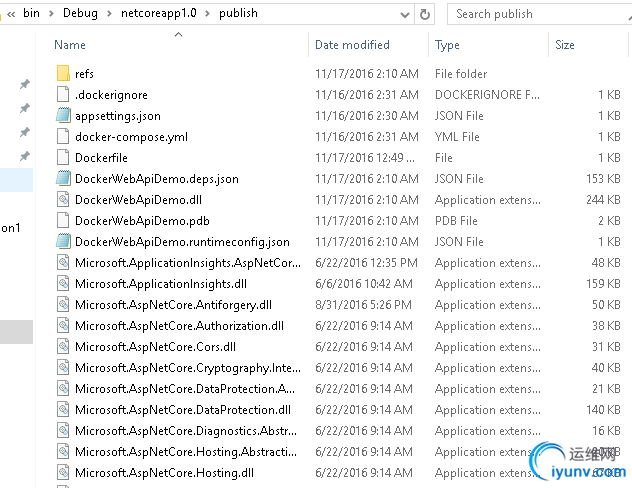Navigate to bin in the breadcrumb
632x488 pixels.
pos(31,13)
